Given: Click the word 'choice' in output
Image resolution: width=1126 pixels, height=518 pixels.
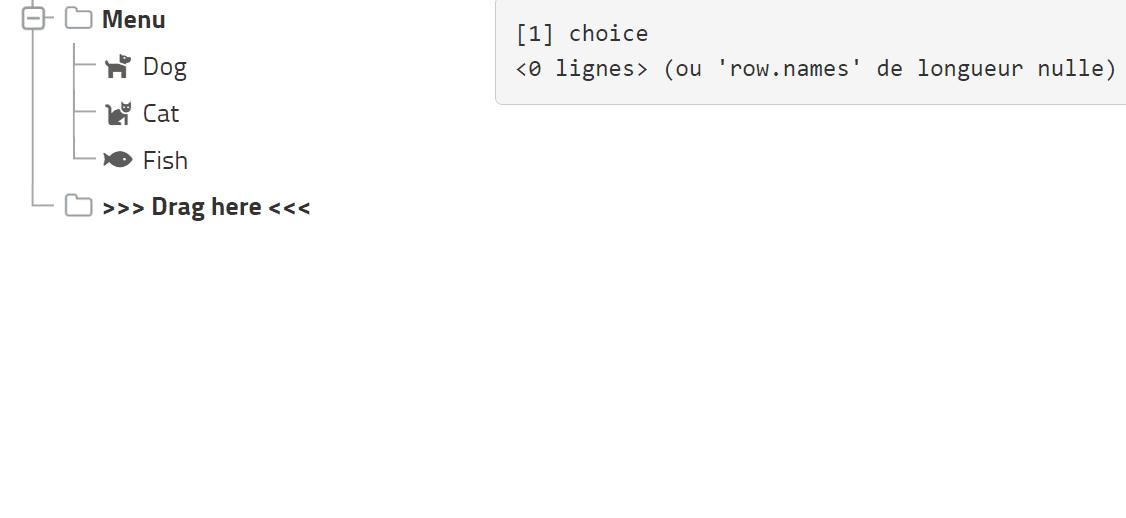Looking at the screenshot, I should point(608,34).
